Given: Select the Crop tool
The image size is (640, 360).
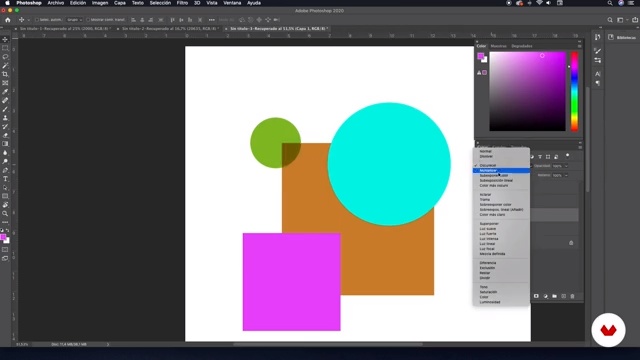Looking at the screenshot, I should pyautogui.click(x=5, y=74).
